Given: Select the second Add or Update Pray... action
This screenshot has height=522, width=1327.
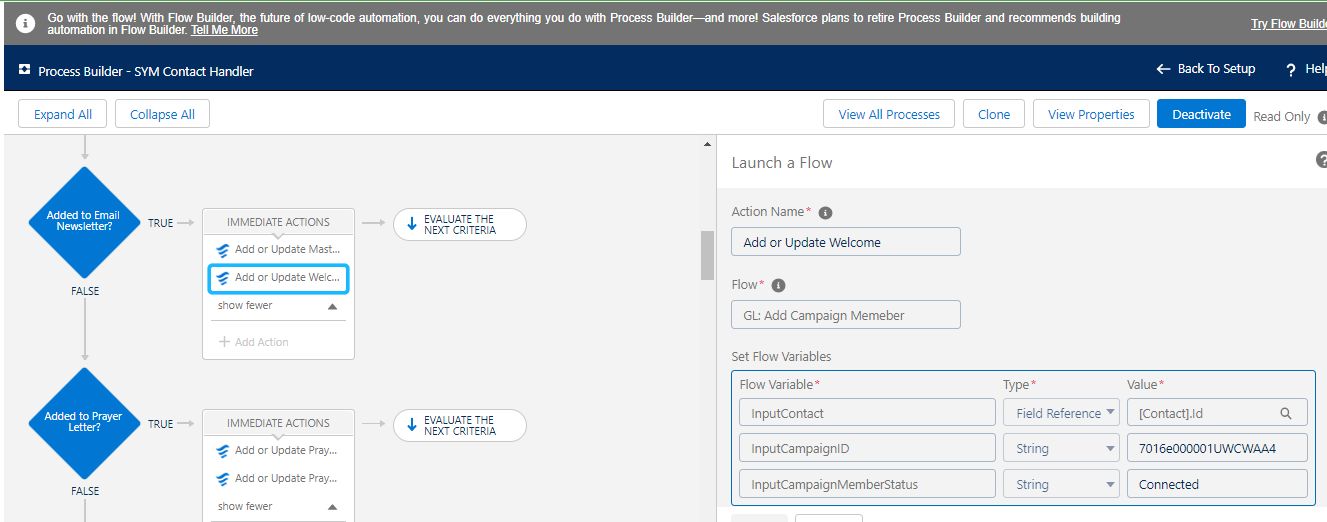Looking at the screenshot, I should (x=278, y=478).
